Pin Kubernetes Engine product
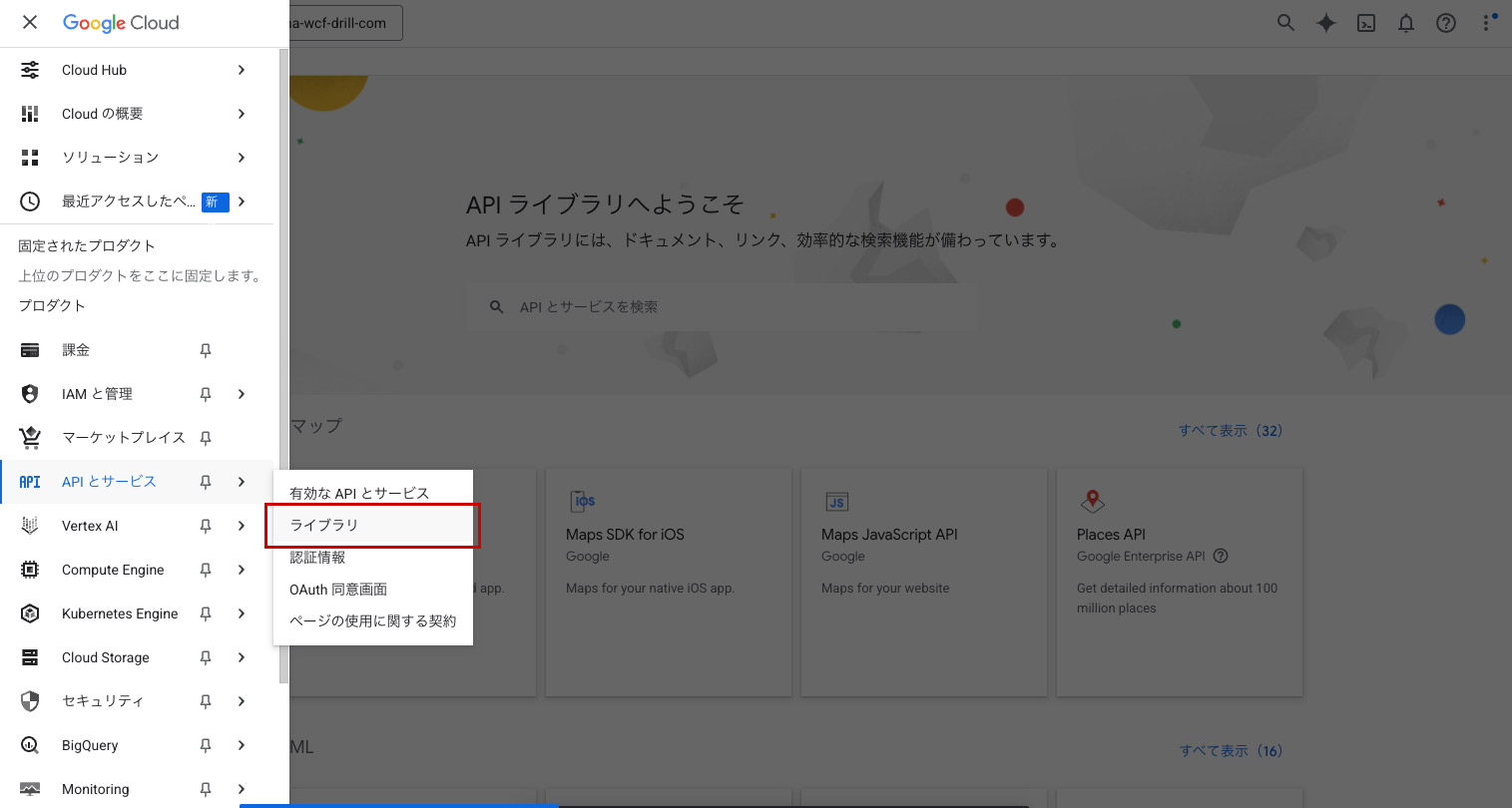 click(x=206, y=613)
